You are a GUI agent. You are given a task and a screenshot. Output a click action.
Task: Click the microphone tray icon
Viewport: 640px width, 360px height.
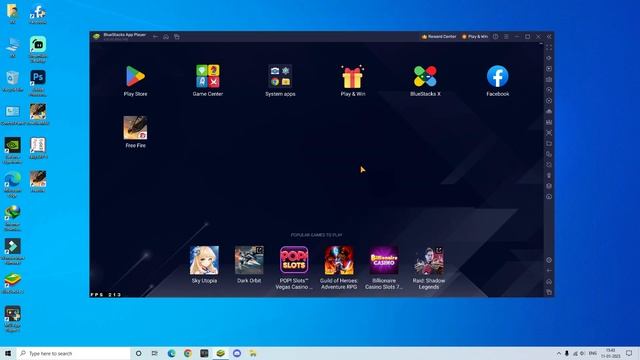point(567,353)
